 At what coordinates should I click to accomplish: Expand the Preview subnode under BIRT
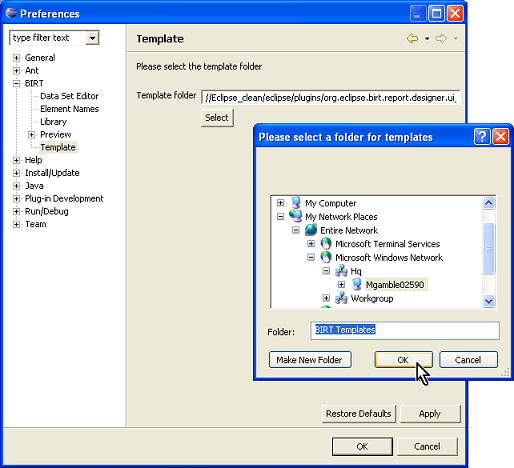tap(31, 135)
